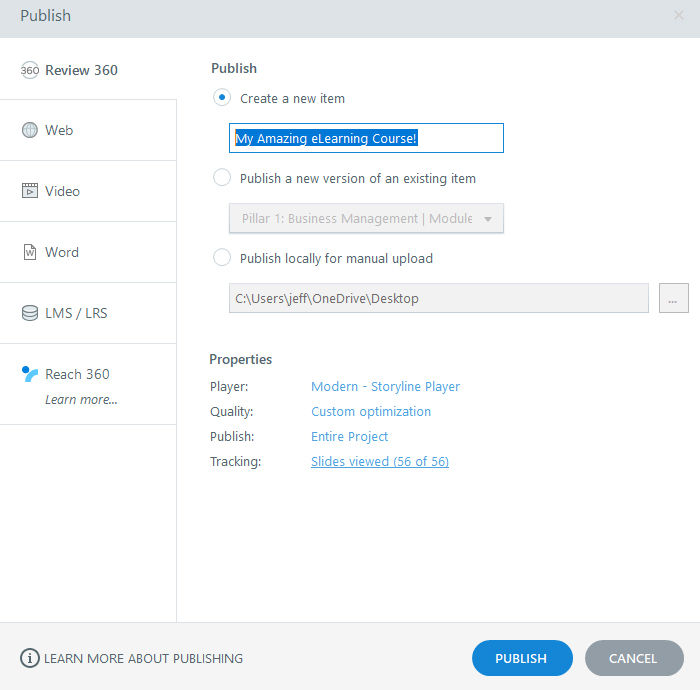The width and height of the screenshot is (700, 690).
Task: Click the Web globe icon
Action: pyautogui.click(x=30, y=130)
